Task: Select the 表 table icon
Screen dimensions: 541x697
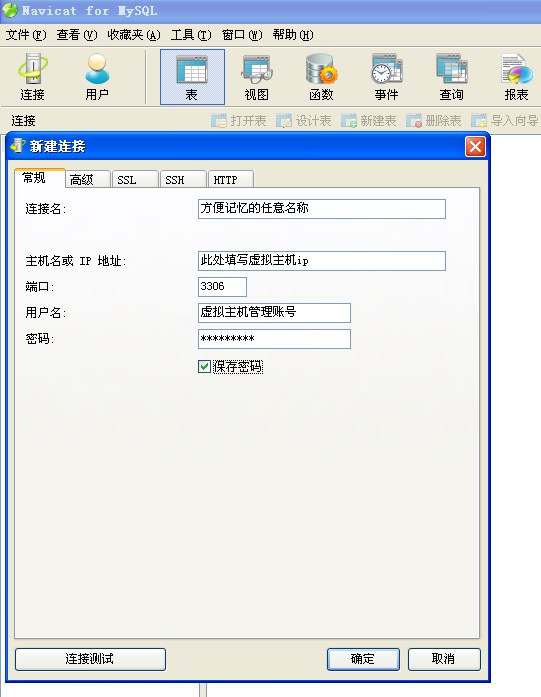Action: pyautogui.click(x=192, y=77)
